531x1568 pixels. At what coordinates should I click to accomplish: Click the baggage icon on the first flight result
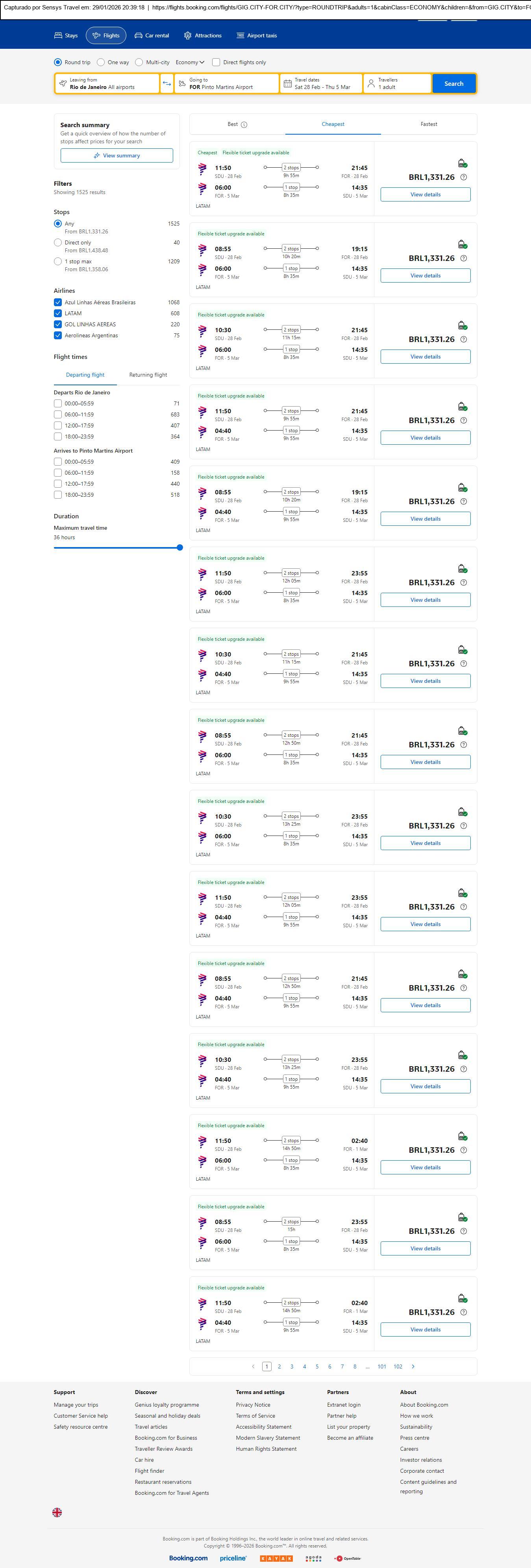tap(462, 163)
